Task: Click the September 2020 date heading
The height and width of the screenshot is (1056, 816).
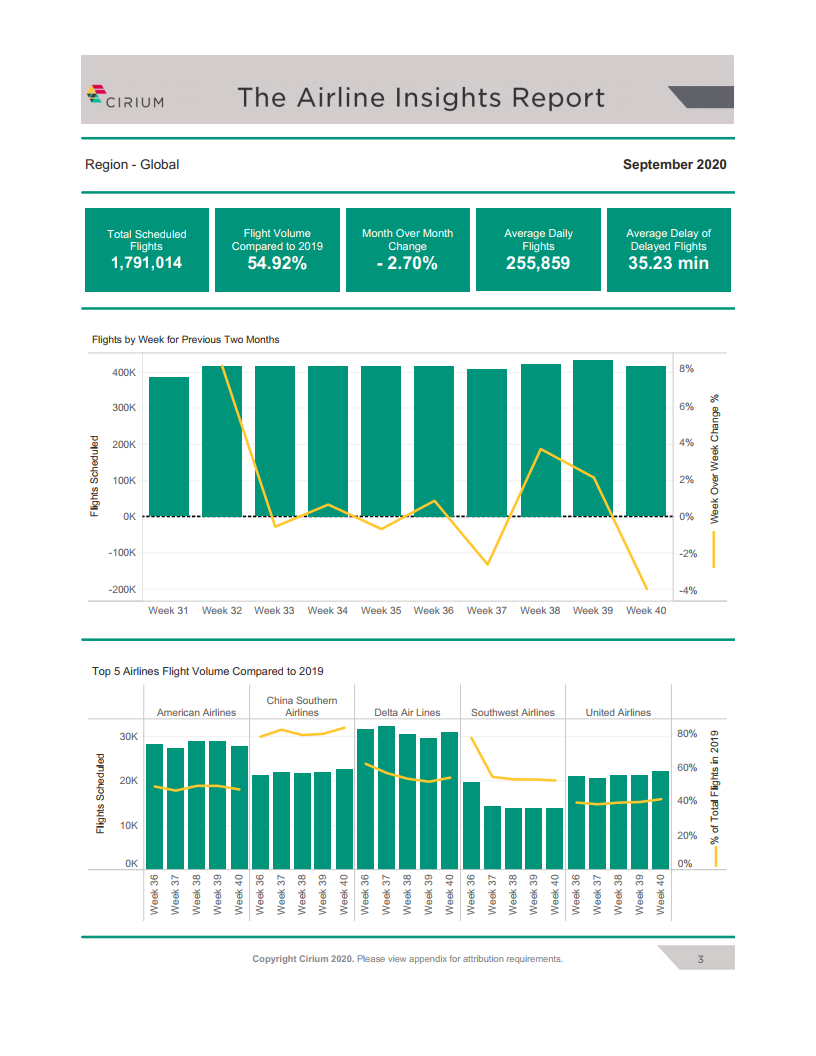Action: click(674, 164)
